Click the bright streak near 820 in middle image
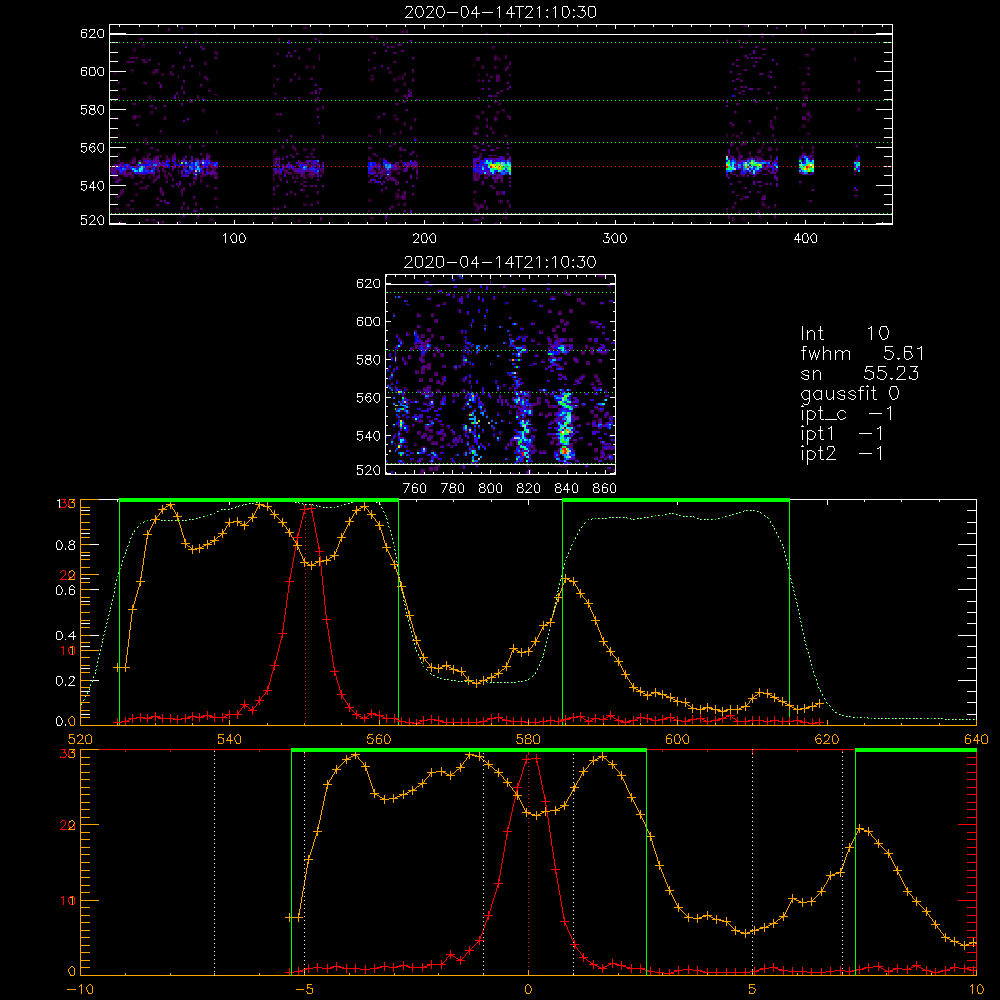 pyautogui.click(x=523, y=427)
